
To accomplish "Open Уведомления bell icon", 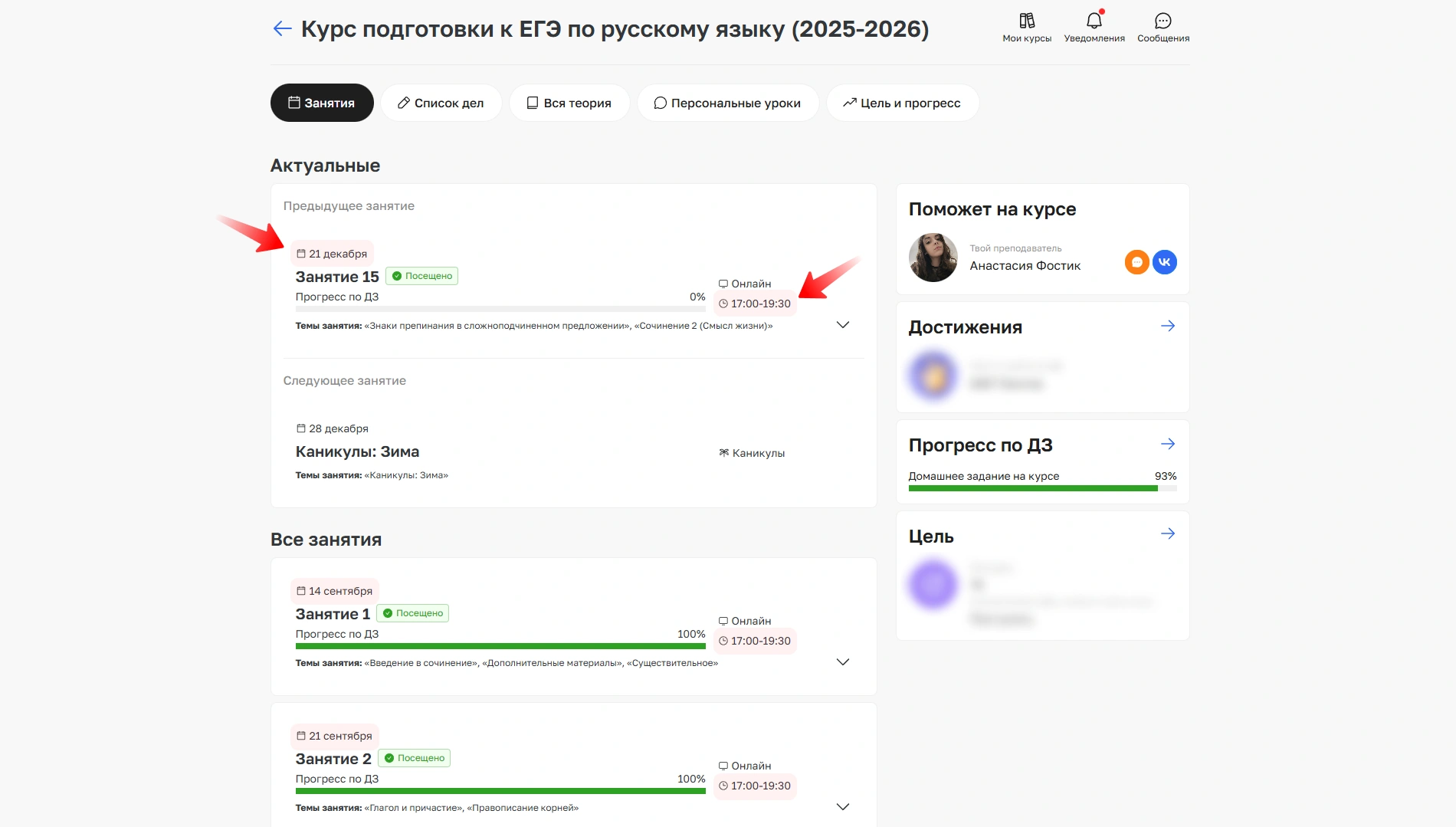I will (1094, 21).
